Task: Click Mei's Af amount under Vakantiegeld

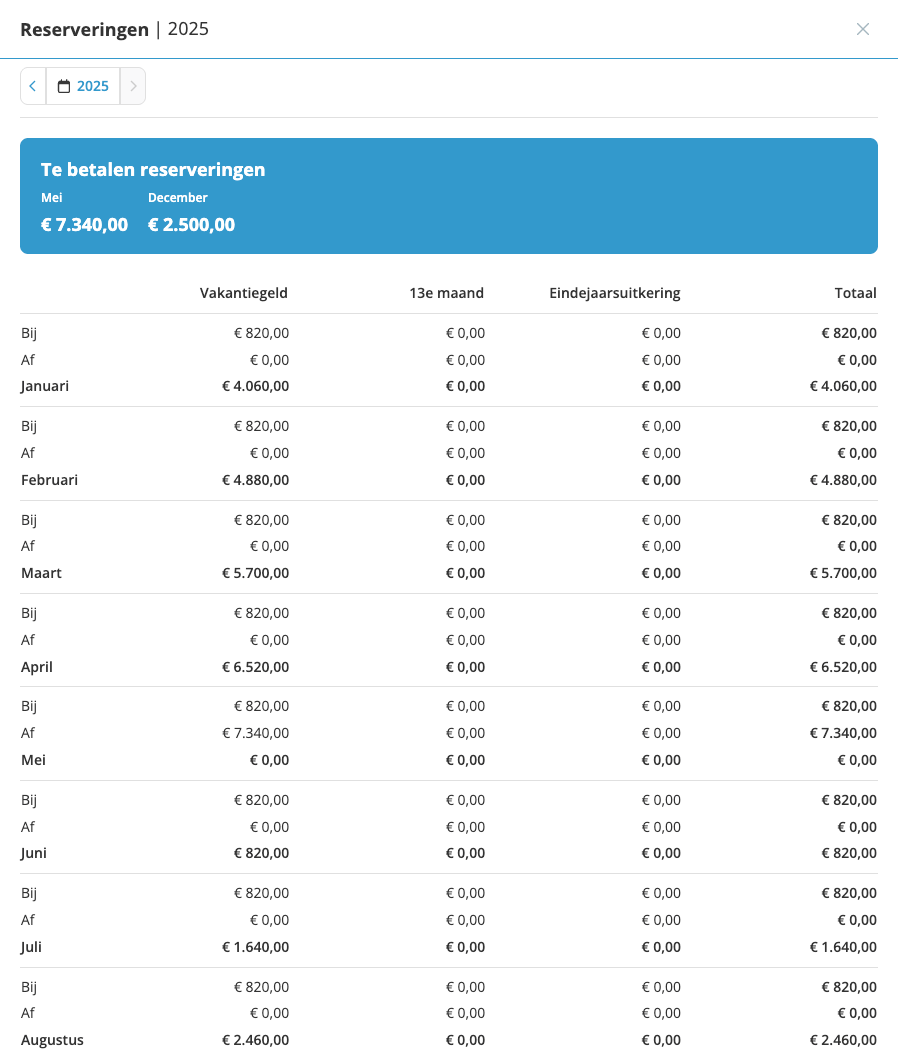Action: click(255, 733)
